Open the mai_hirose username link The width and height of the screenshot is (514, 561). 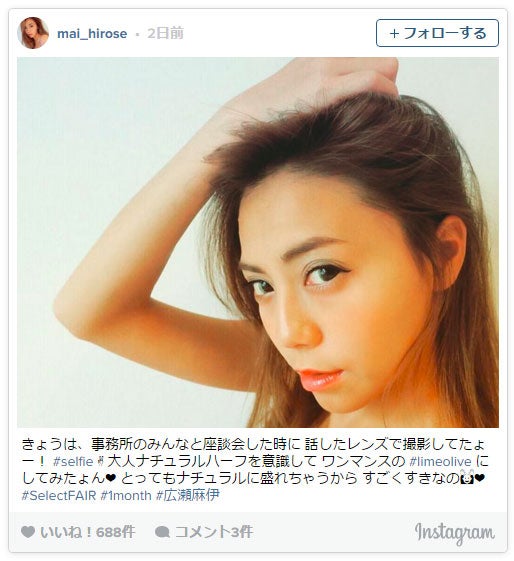[x=92, y=34]
